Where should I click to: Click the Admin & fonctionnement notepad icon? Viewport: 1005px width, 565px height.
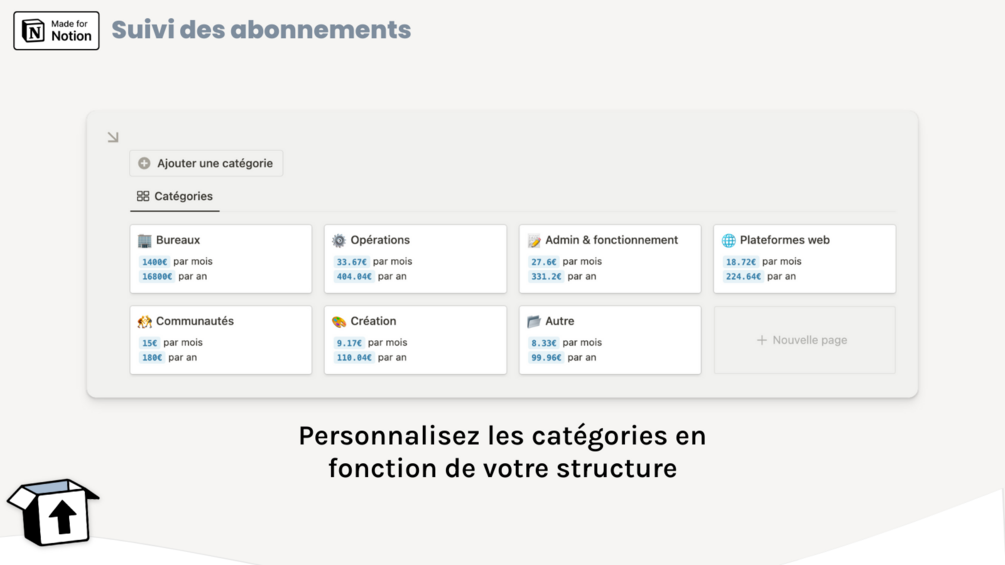click(534, 241)
